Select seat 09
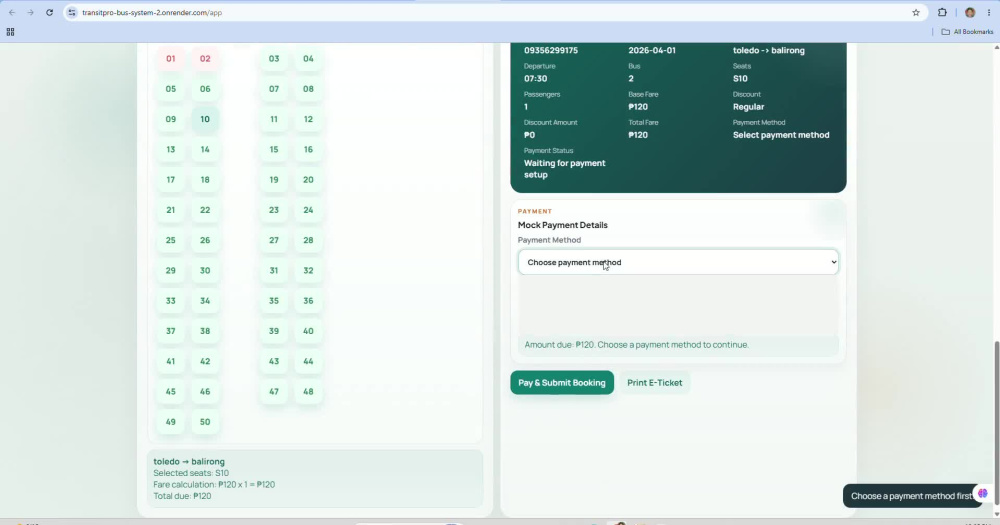 click(x=170, y=119)
